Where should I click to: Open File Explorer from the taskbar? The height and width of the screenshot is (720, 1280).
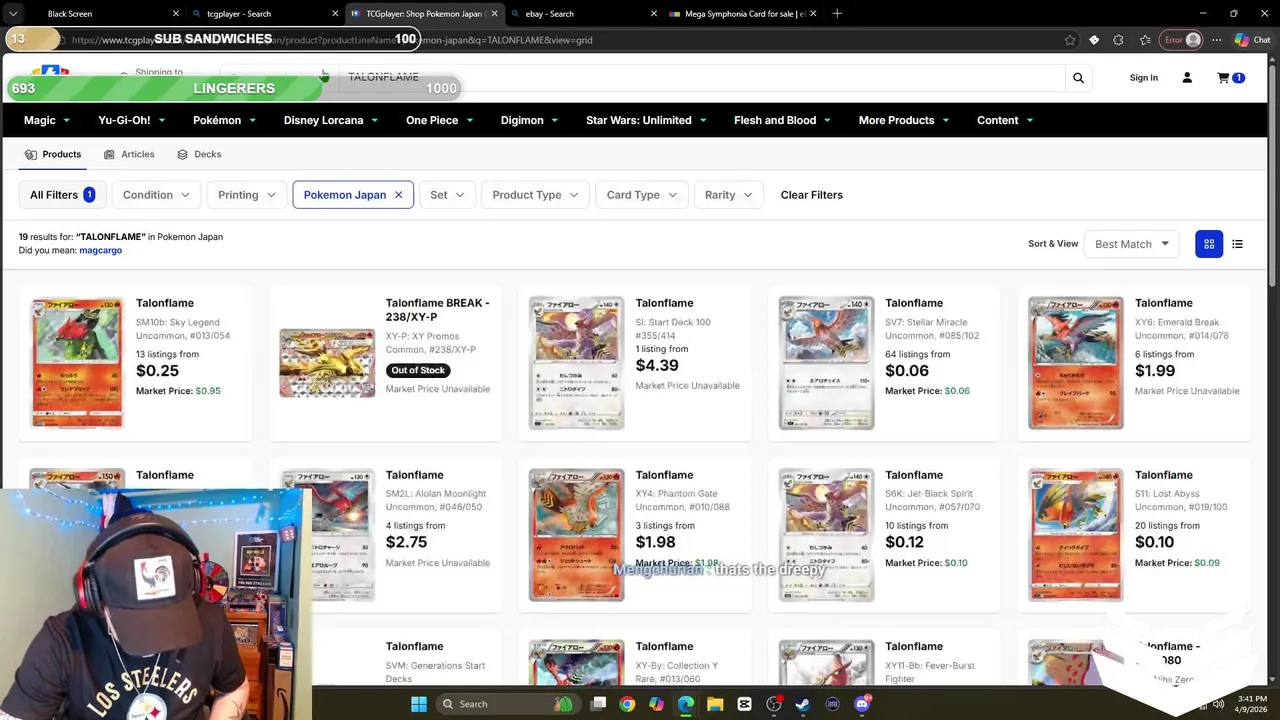tap(715, 704)
